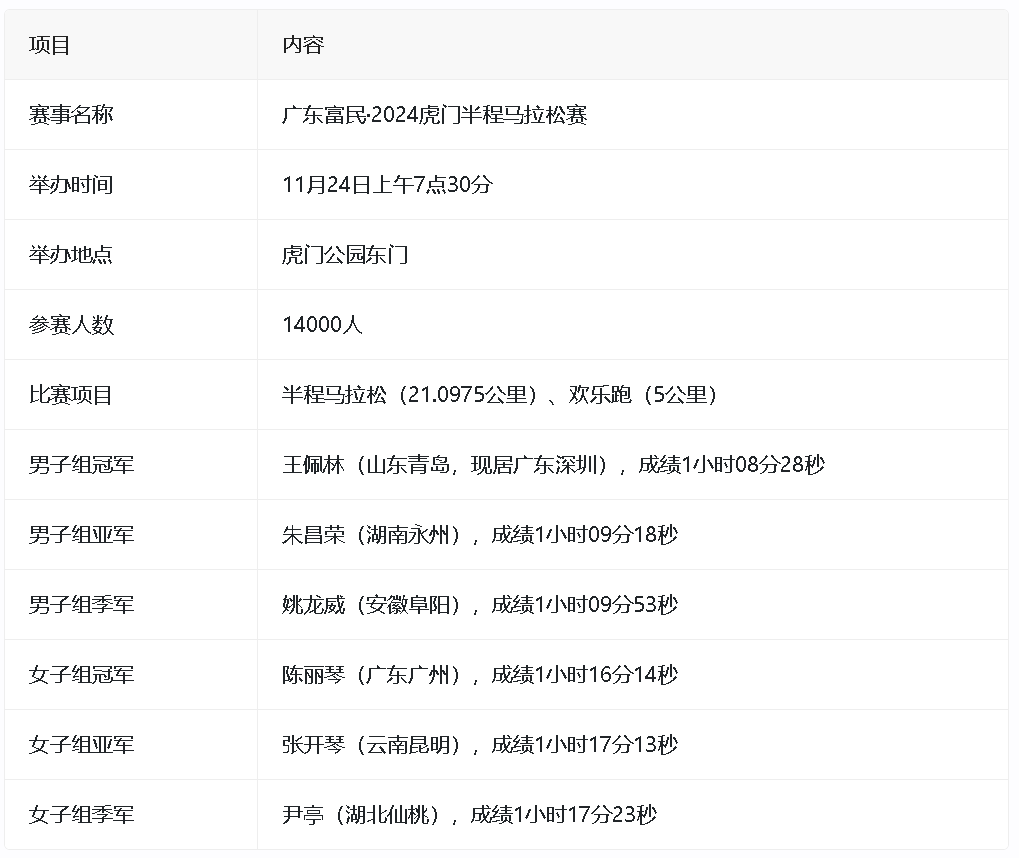Click the 项目 column header
Viewport: 1020px width, 858px height.
50,45
